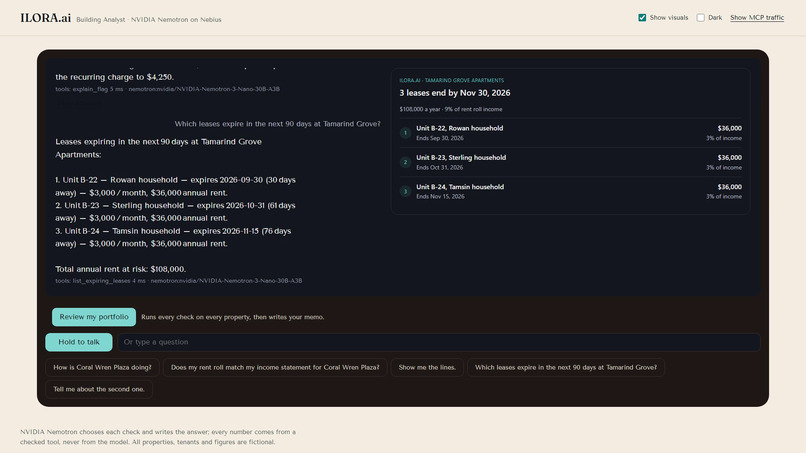
Task: Select 'How is Coral Wren Plaza doing?' suggestion
Action: coord(102,368)
